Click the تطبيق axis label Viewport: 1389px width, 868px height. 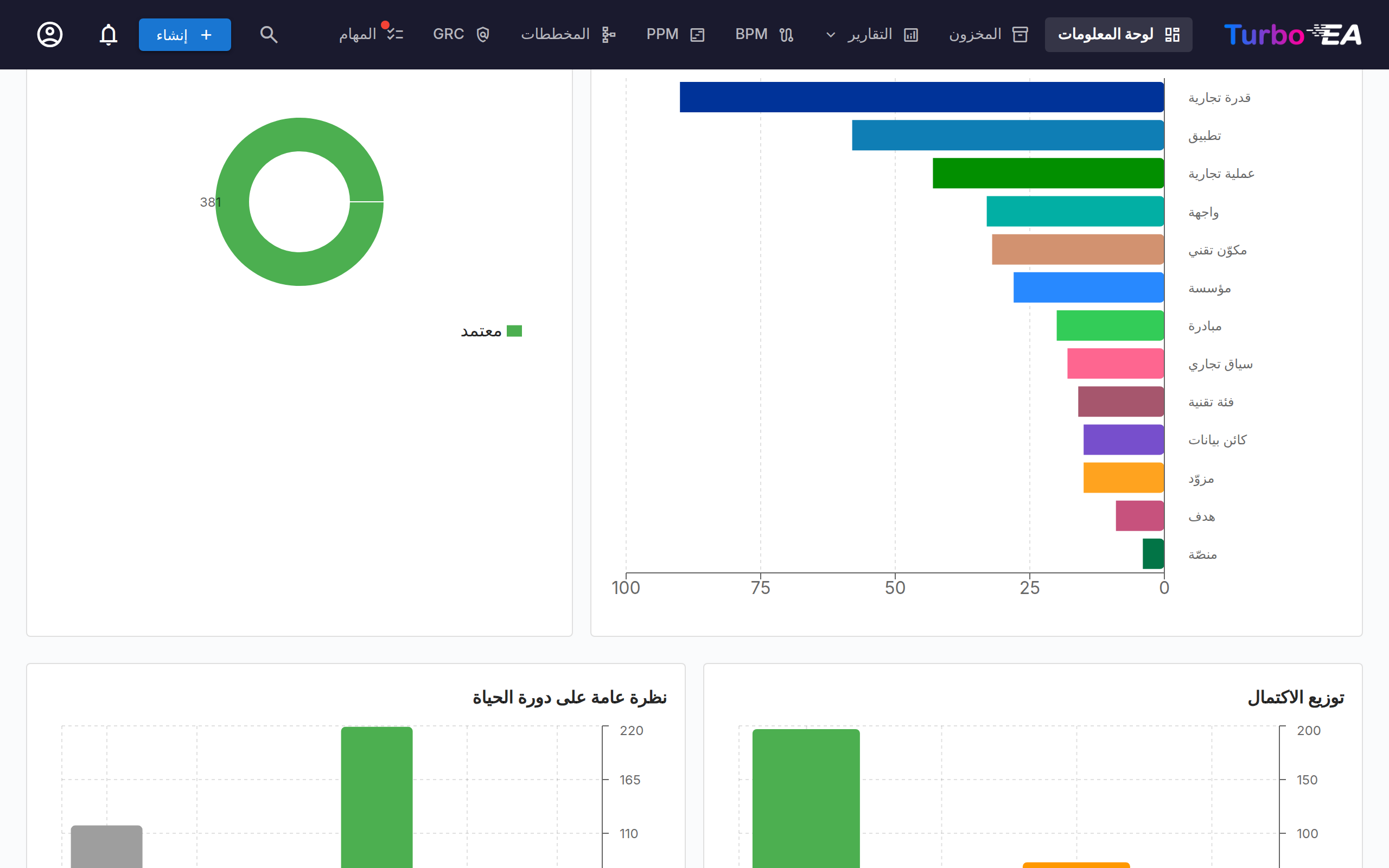pos(1204,136)
